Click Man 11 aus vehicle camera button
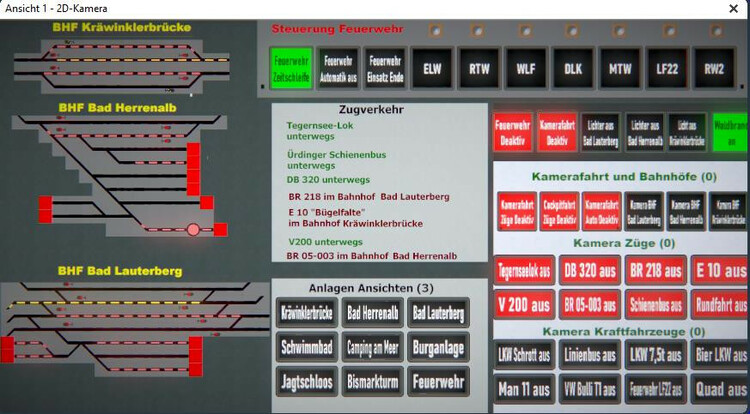This screenshot has height=414, width=750. coord(524,389)
